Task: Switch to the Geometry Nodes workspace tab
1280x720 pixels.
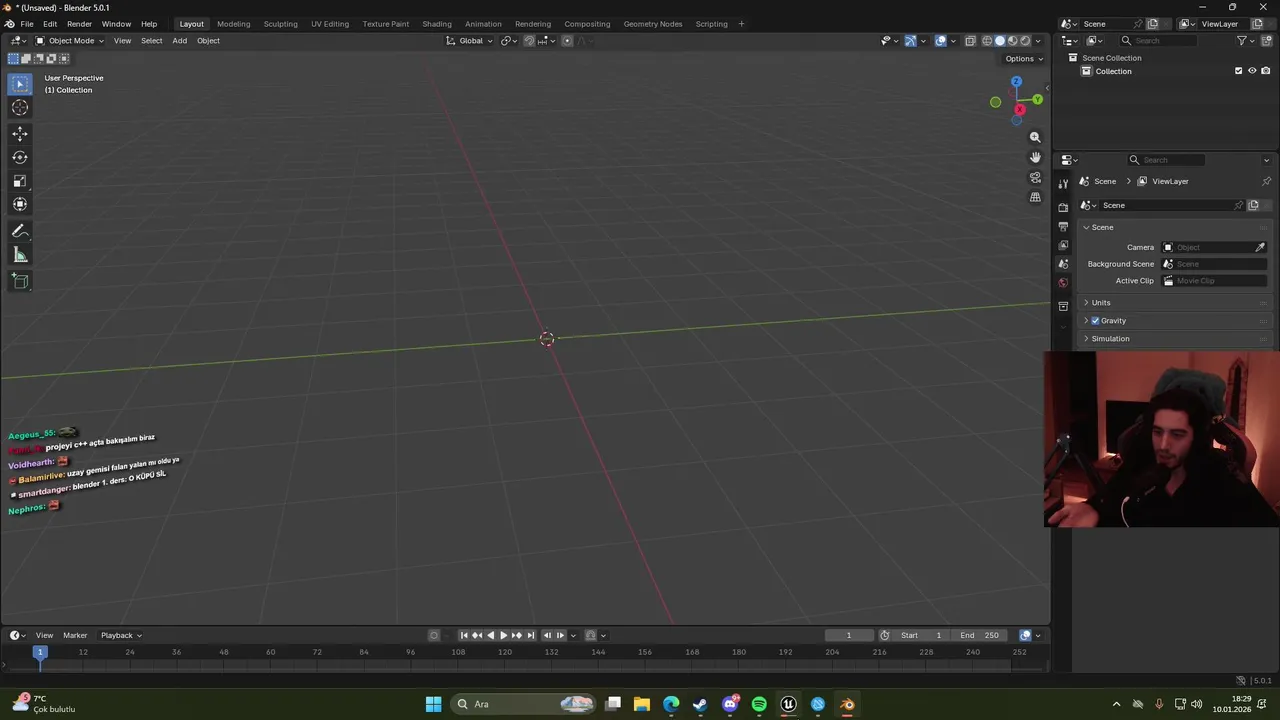Action: point(653,24)
